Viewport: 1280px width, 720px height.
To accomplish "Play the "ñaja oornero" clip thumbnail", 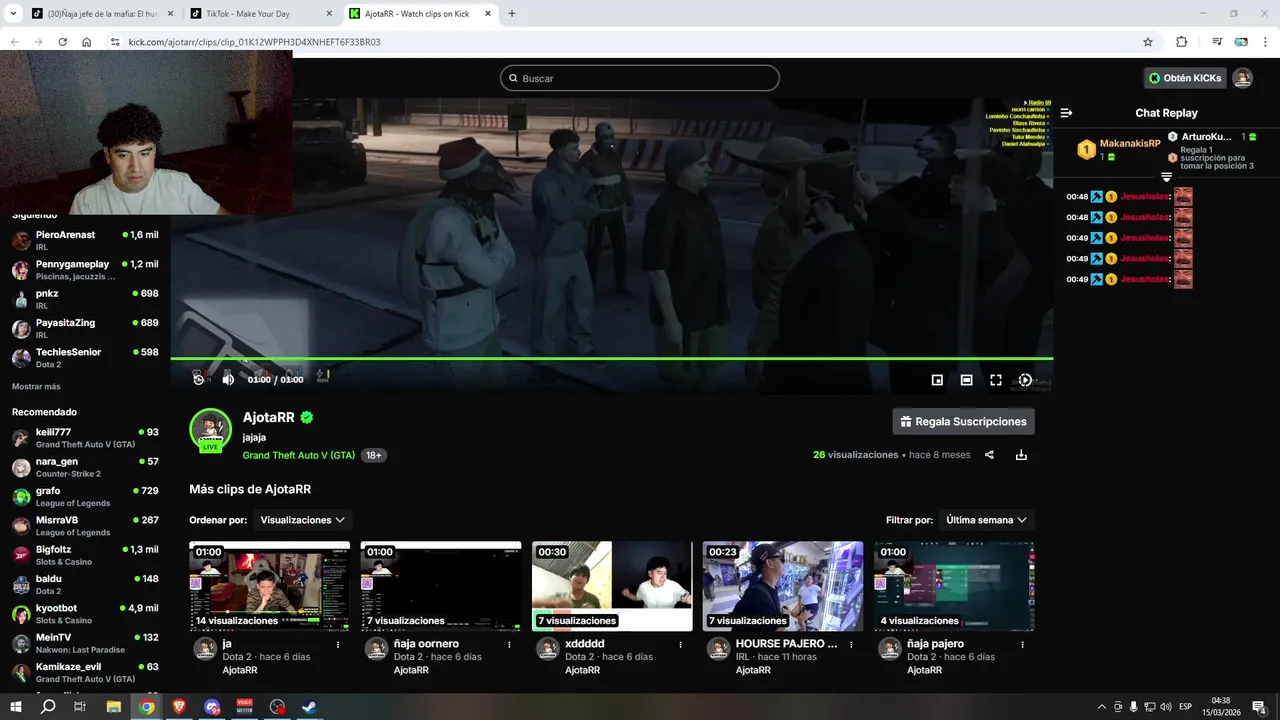I will [x=440, y=586].
